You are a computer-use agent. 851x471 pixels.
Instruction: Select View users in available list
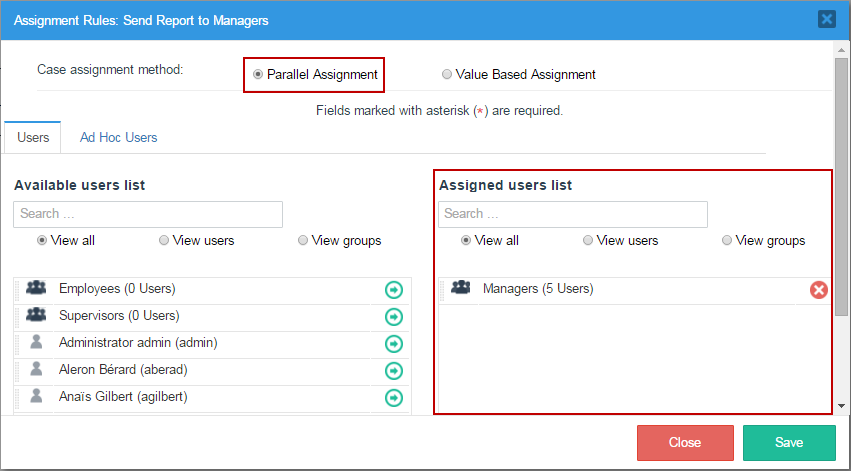click(x=164, y=240)
